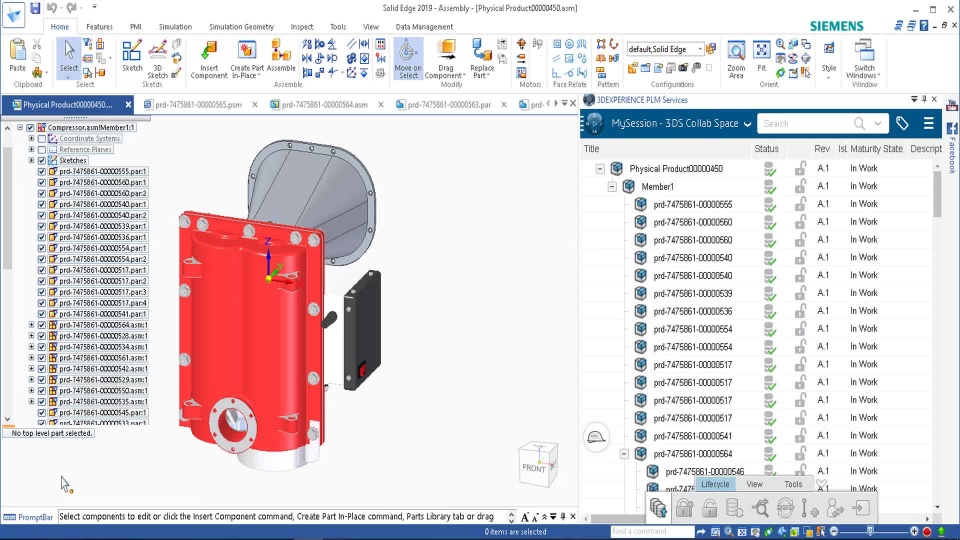This screenshot has height=540, width=960.
Task: Uncheck prd-7475861-00000564.asm:1 checkbox
Action: [42, 325]
